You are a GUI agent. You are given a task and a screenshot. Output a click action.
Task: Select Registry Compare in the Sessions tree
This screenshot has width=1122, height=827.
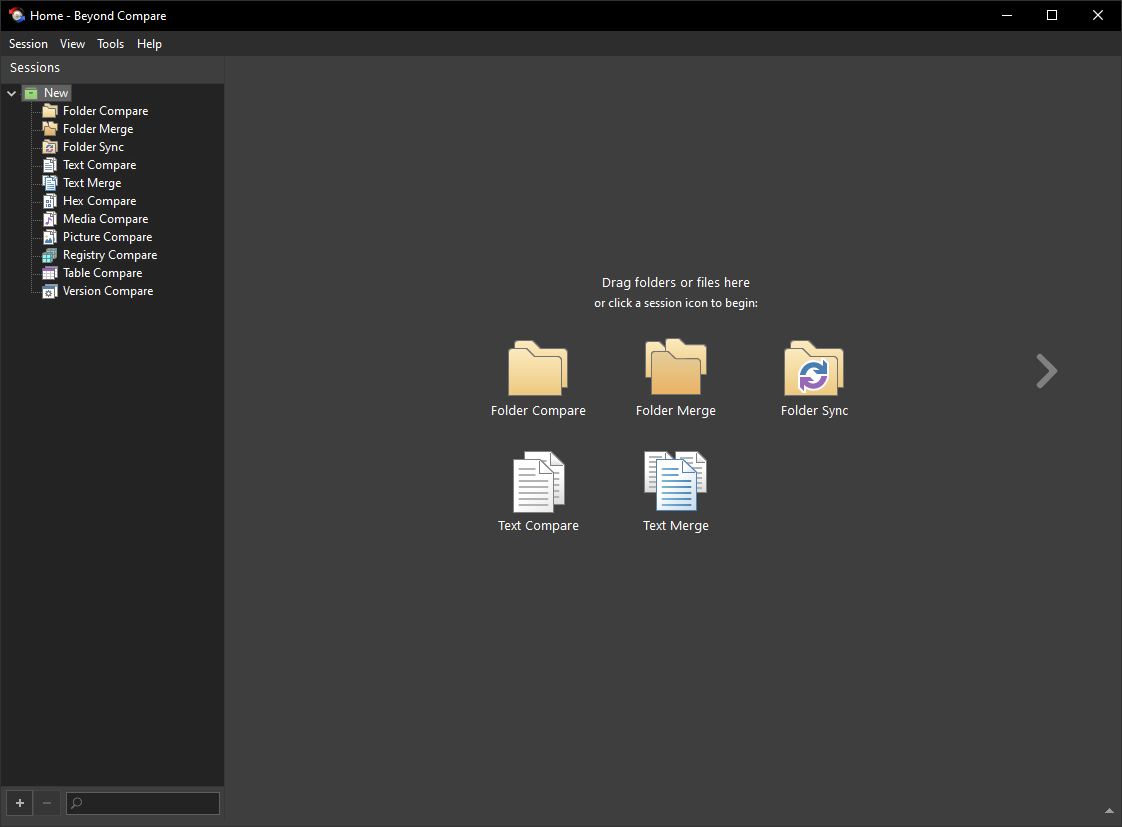tap(109, 255)
